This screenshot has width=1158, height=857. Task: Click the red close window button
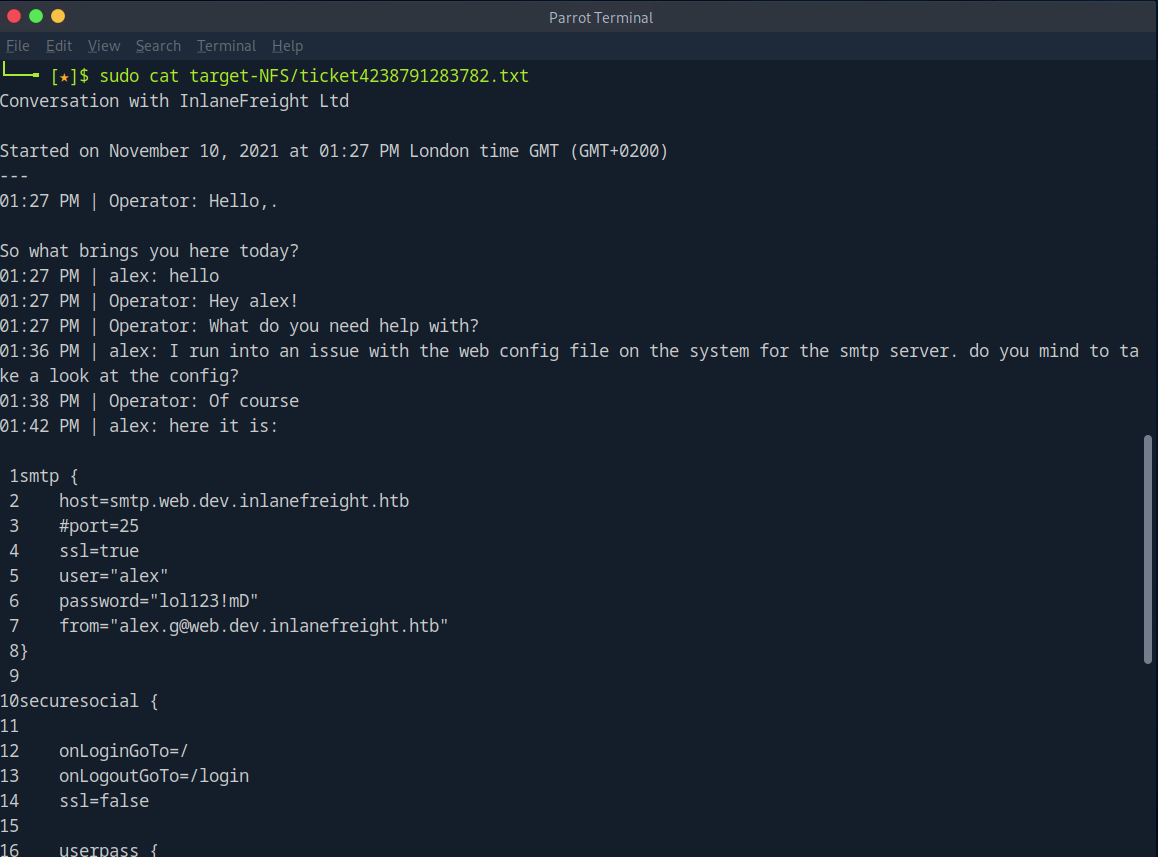pyautogui.click(x=14, y=16)
